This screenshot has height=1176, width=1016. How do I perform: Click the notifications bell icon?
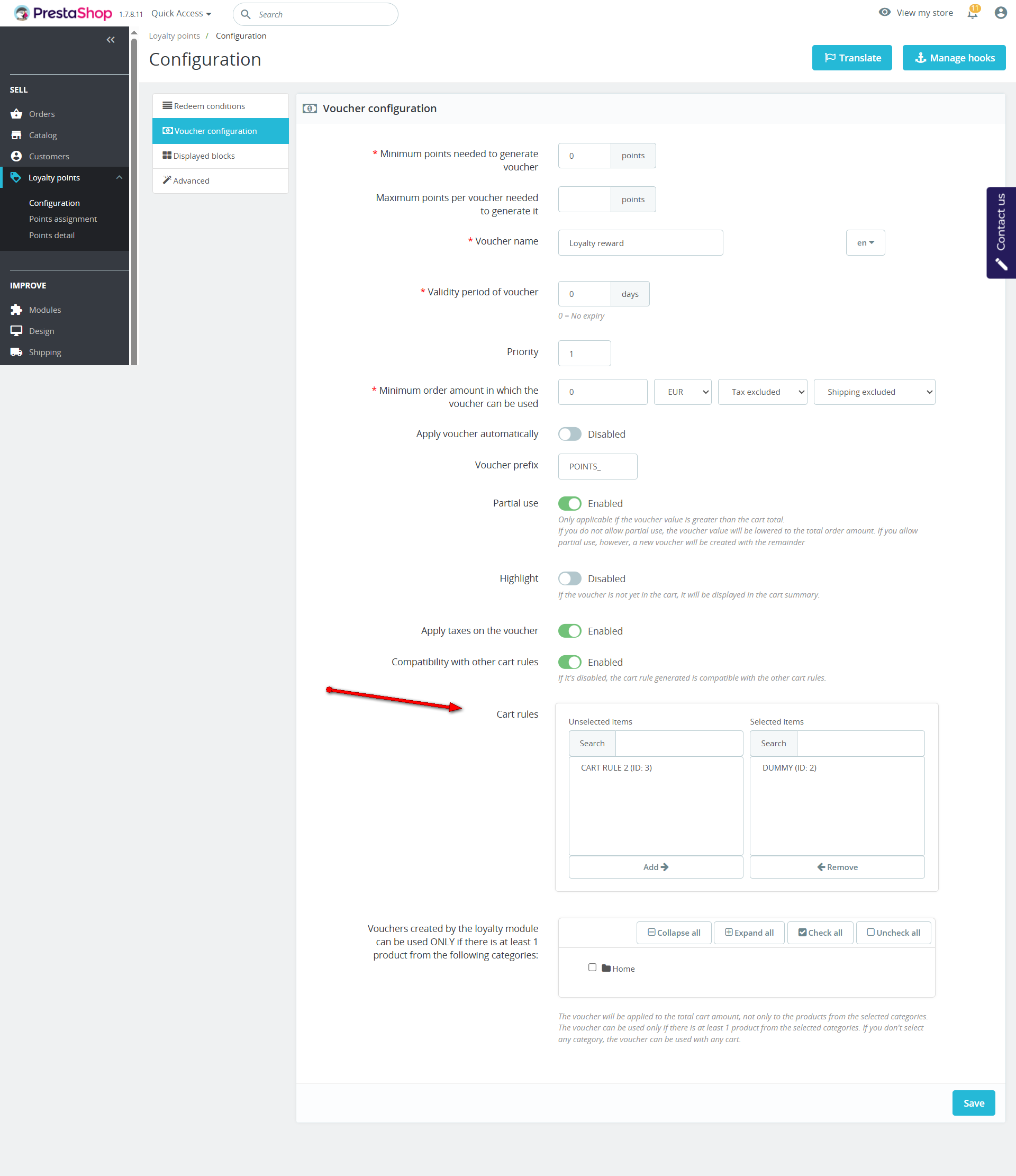tap(972, 13)
